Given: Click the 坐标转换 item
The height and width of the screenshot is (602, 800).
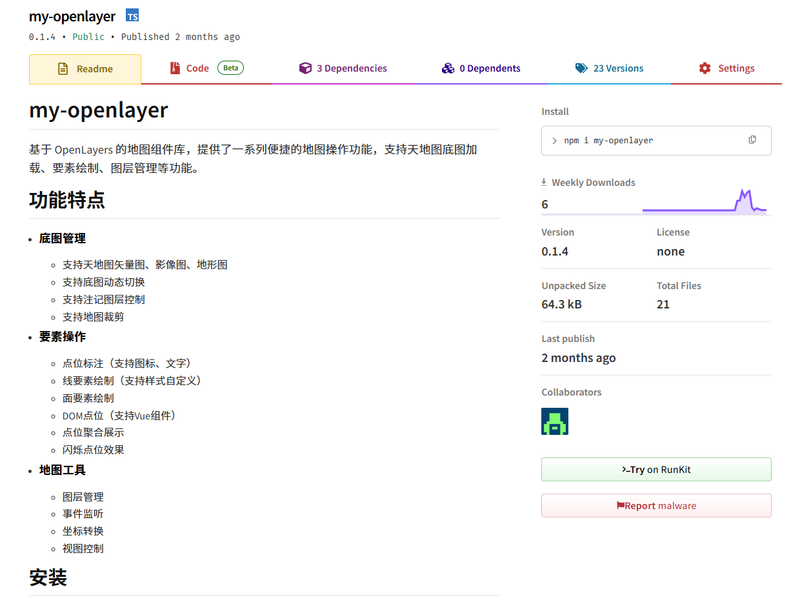Looking at the screenshot, I should 83,531.
